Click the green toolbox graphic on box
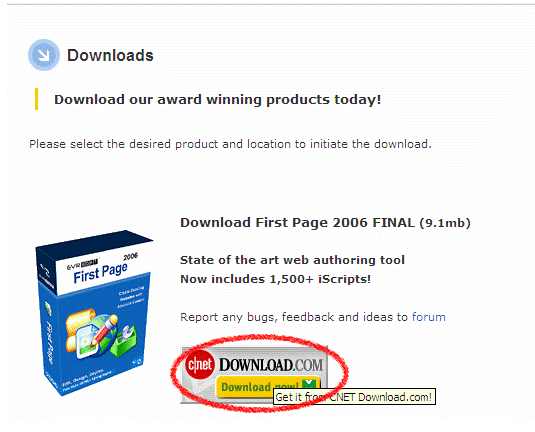 coord(126,340)
